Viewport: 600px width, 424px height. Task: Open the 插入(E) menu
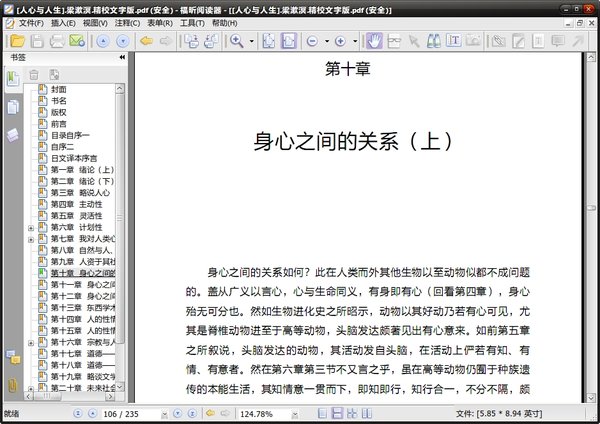pos(63,23)
